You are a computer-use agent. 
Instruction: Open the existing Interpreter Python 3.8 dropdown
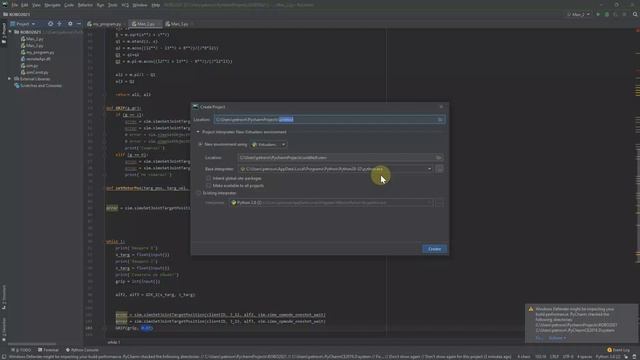pos(331,202)
